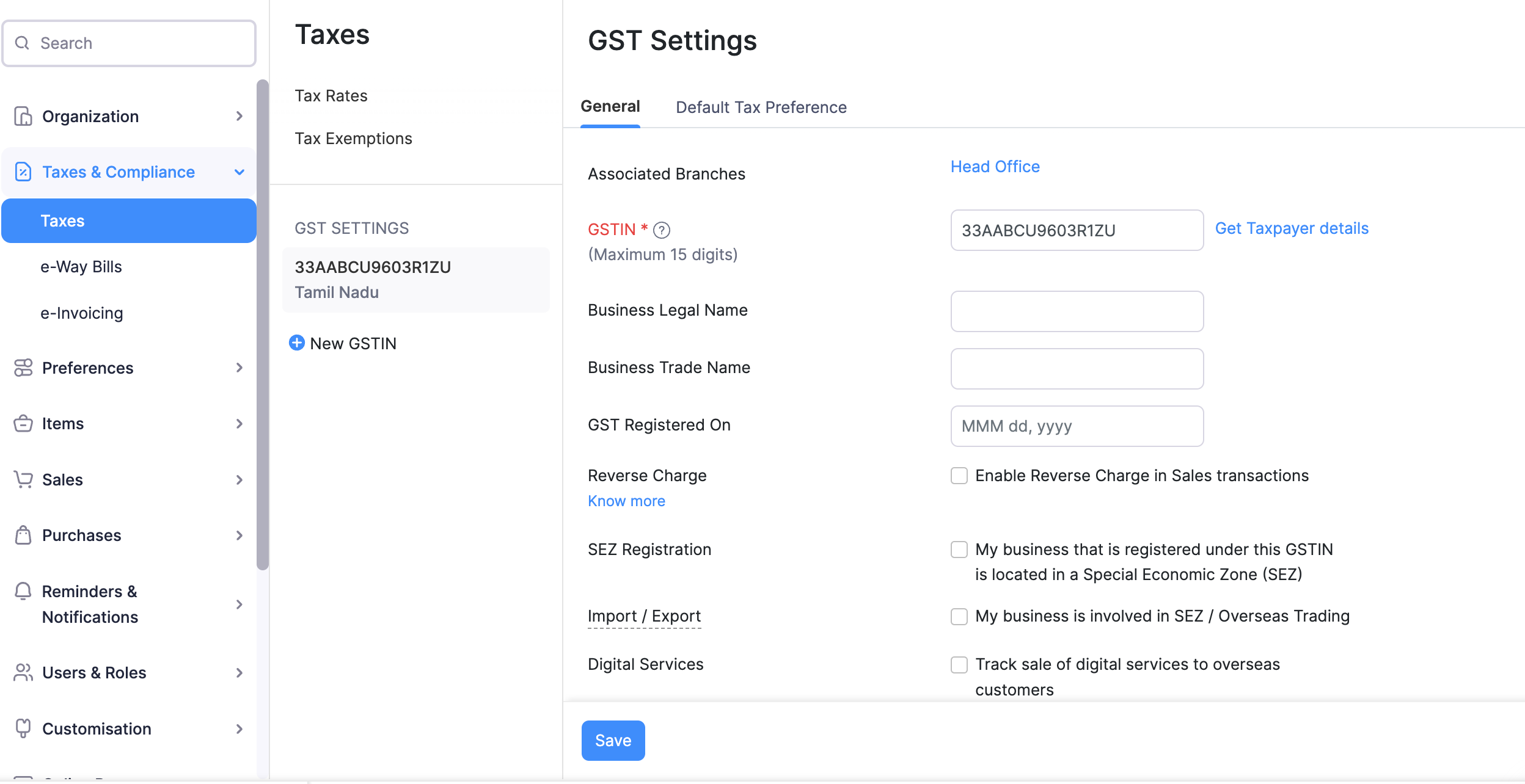The height and width of the screenshot is (784, 1525).
Task: Click the sidebar vertical scrollbar
Action: point(263,324)
